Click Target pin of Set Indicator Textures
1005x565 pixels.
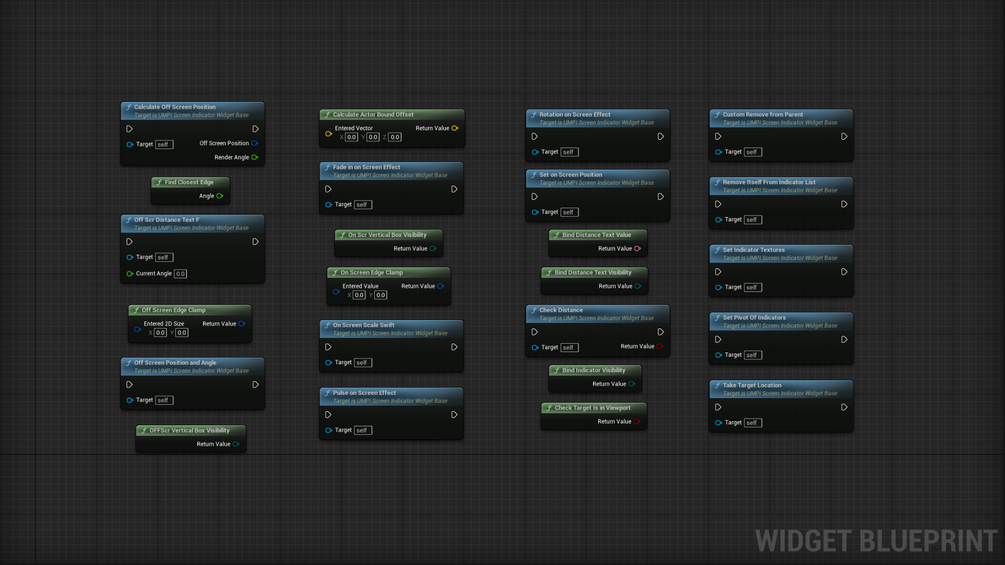[x=718, y=288]
